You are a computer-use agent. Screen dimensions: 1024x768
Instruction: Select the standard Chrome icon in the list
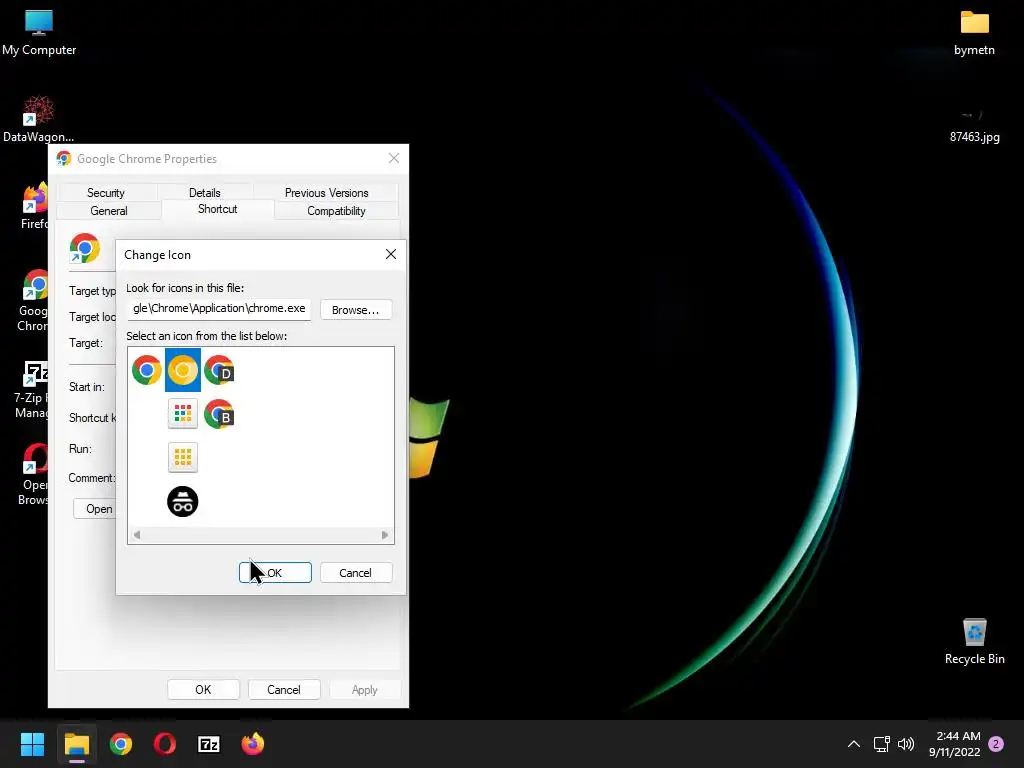point(147,370)
